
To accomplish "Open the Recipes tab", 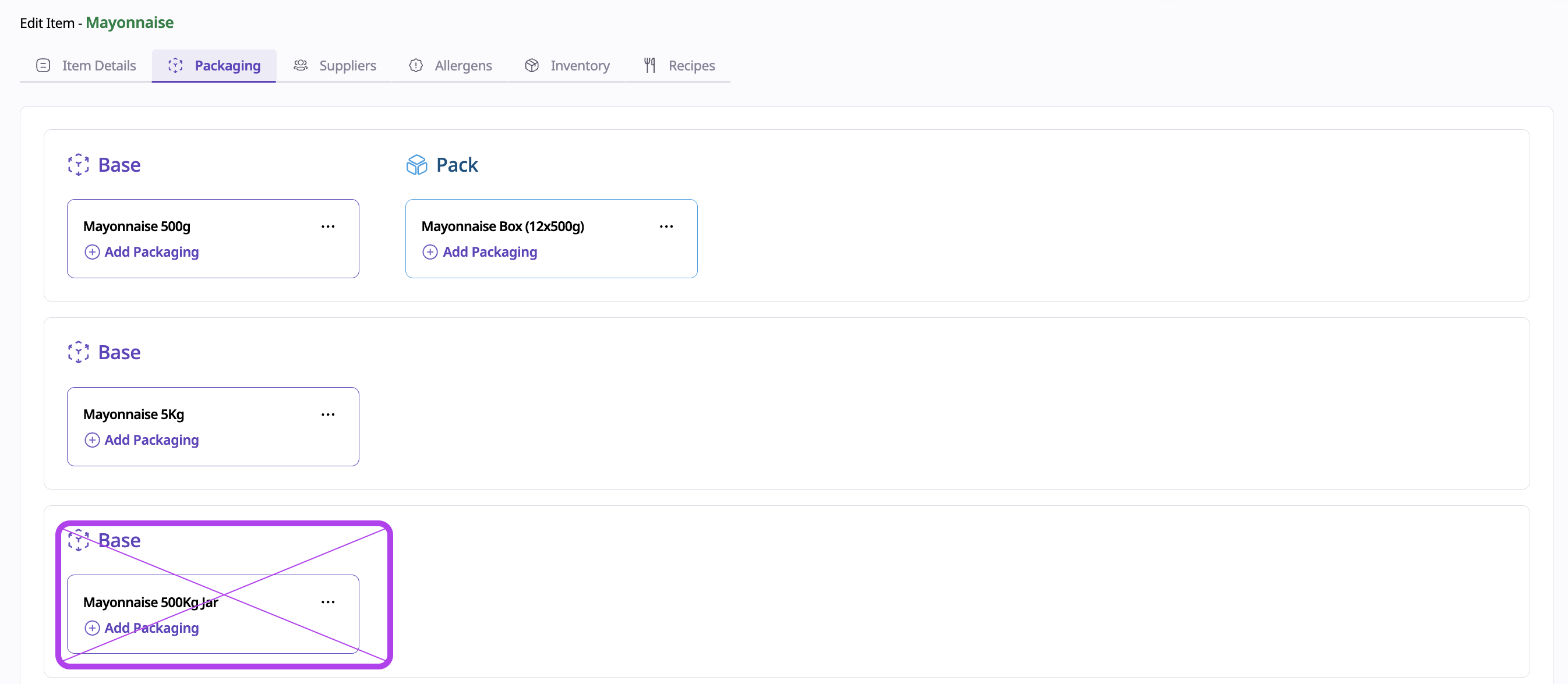I will tap(691, 66).
